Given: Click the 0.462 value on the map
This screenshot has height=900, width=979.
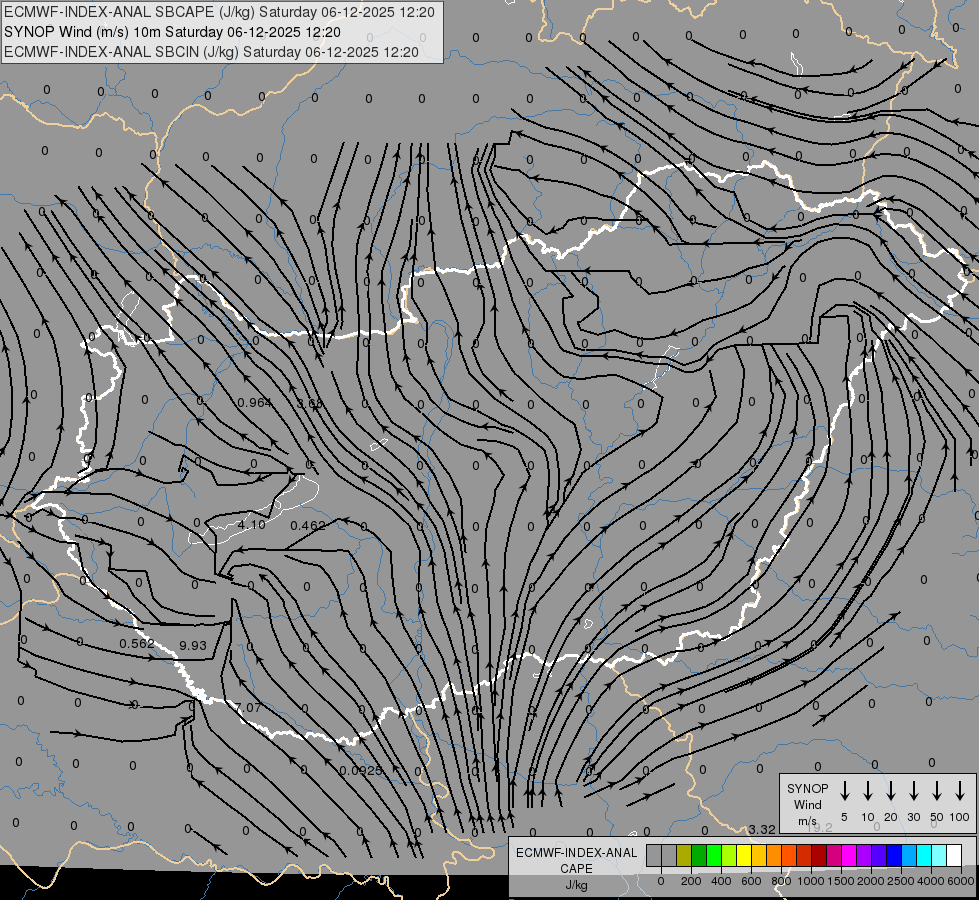Looking at the screenshot, I should click(x=308, y=525).
